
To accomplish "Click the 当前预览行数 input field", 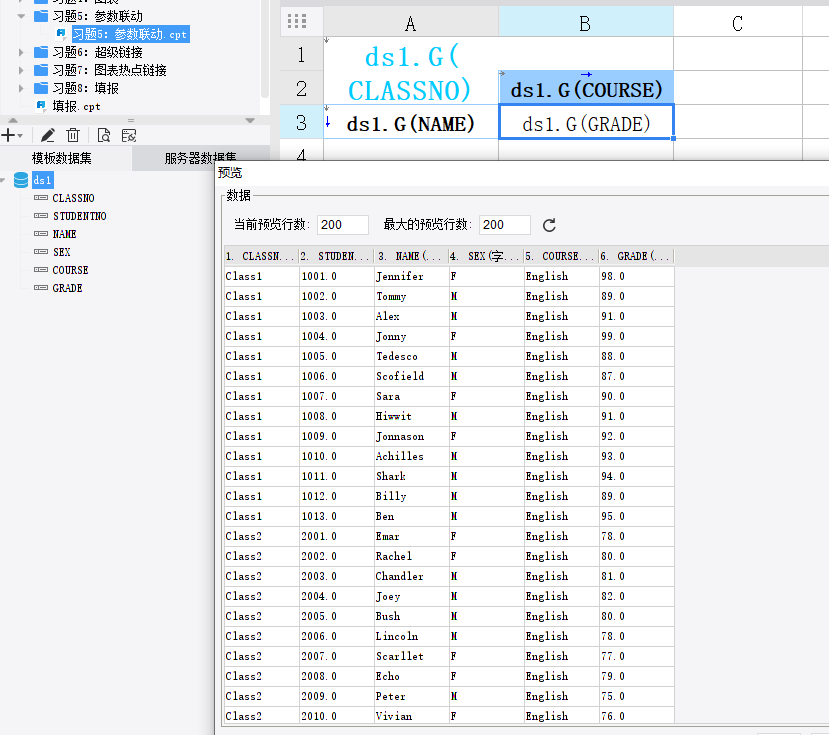I will (x=343, y=225).
